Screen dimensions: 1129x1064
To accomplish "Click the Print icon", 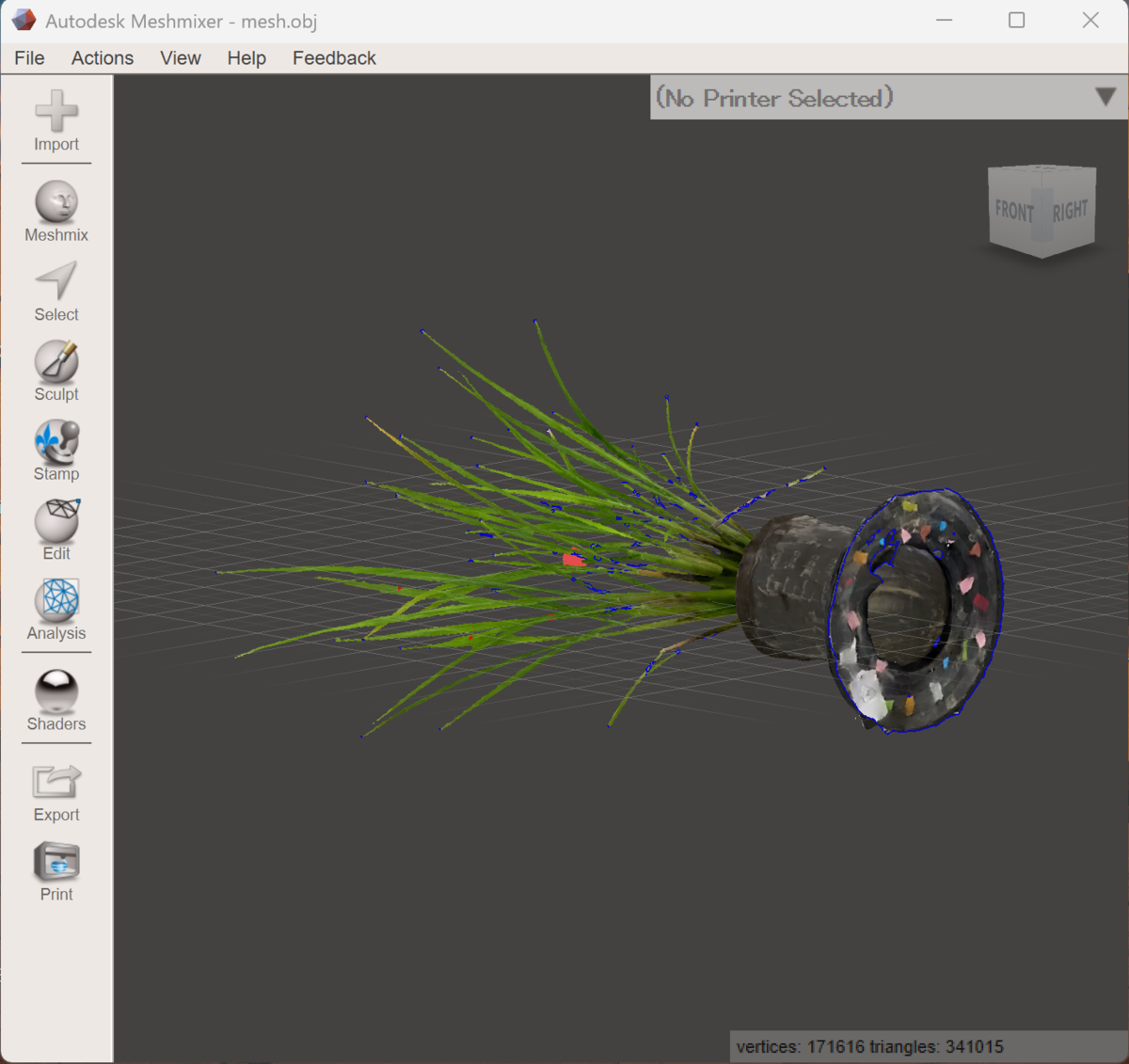I will [x=56, y=862].
